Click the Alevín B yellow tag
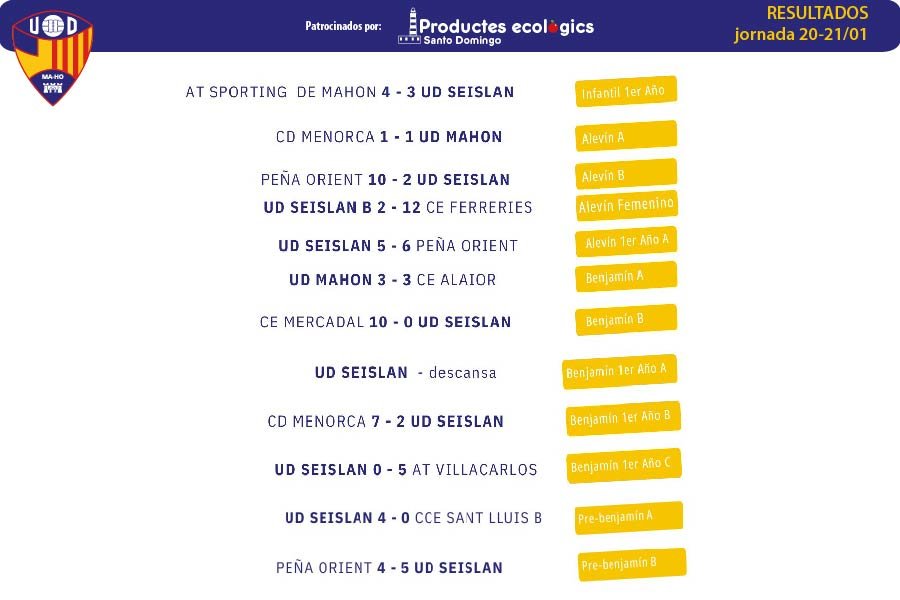Image resolution: width=900 pixels, height=600 pixels. pyautogui.click(x=626, y=174)
